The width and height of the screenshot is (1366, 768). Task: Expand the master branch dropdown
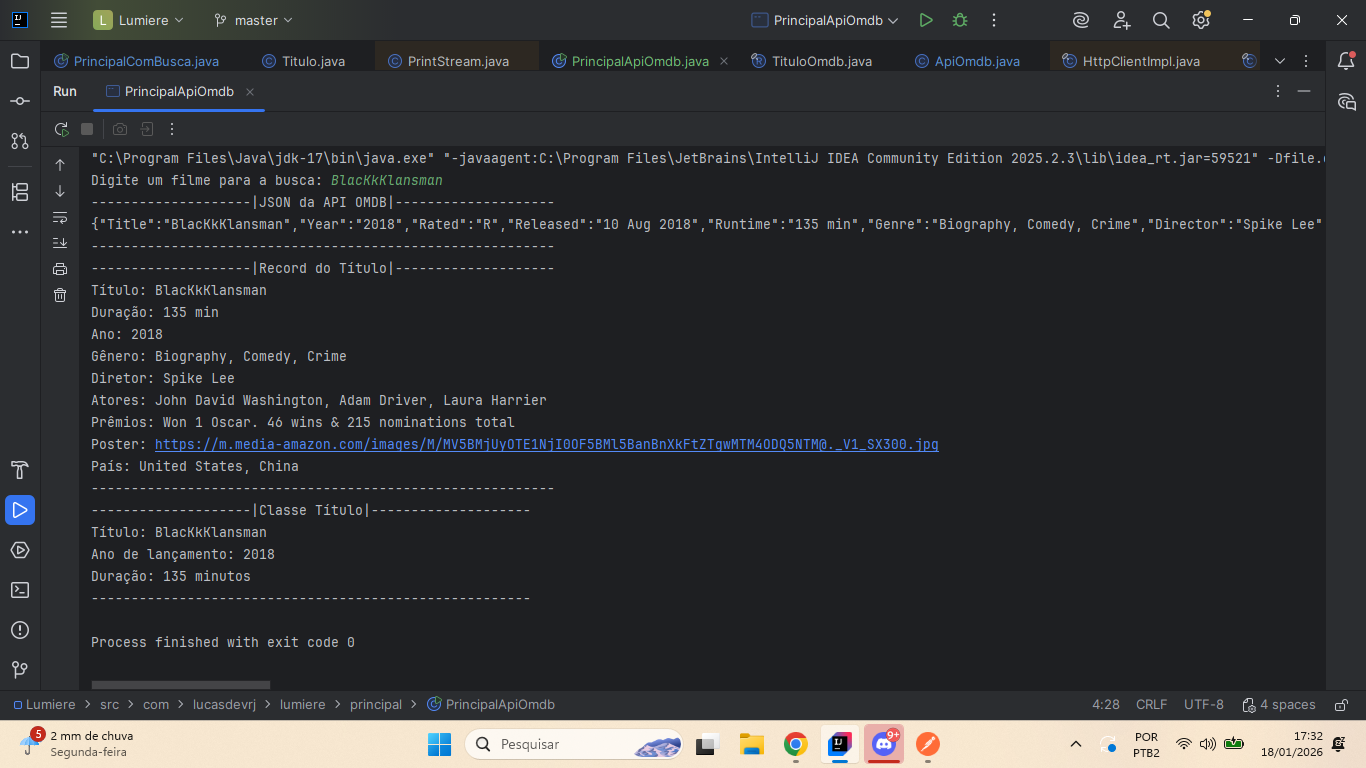tap(254, 20)
